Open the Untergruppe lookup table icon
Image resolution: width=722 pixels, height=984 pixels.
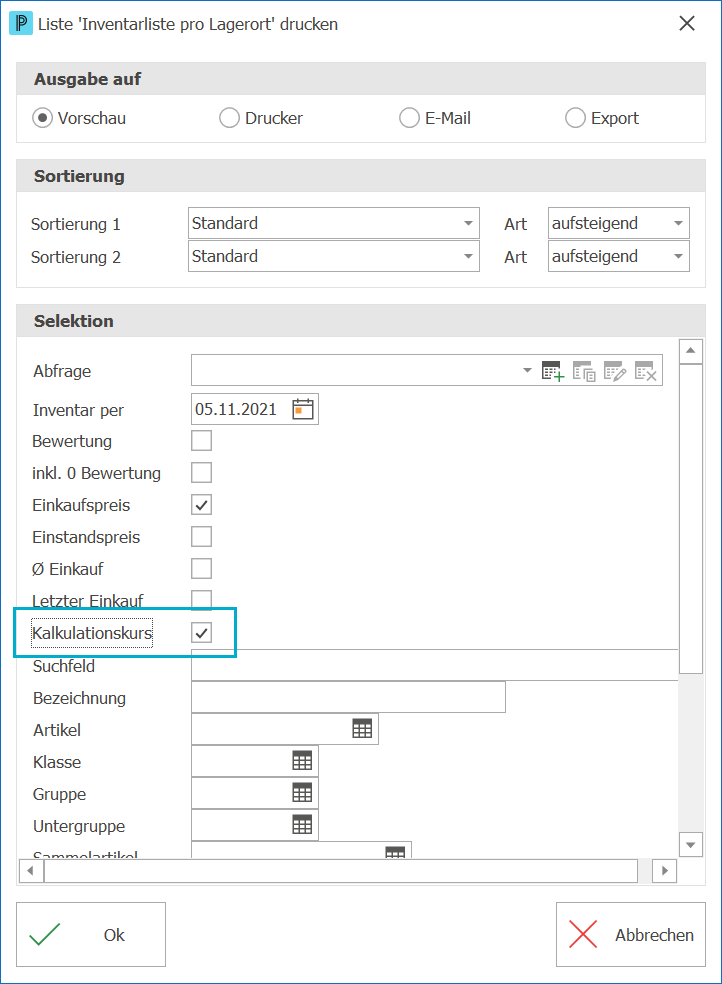pos(302,825)
